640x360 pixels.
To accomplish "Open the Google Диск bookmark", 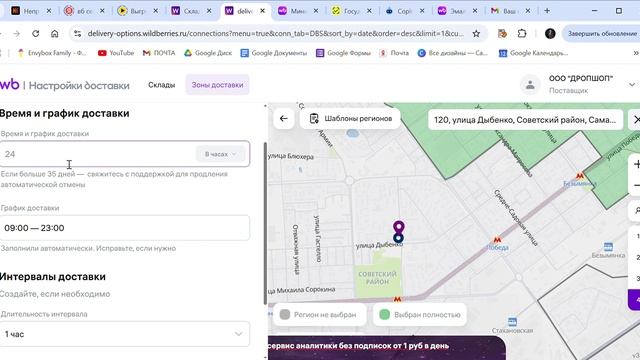I will 208,53.
